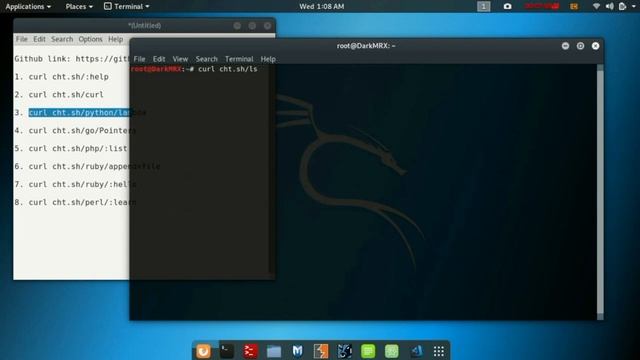Open the terminal window's Edit menu
640x360 pixels.
pyautogui.click(x=159, y=59)
